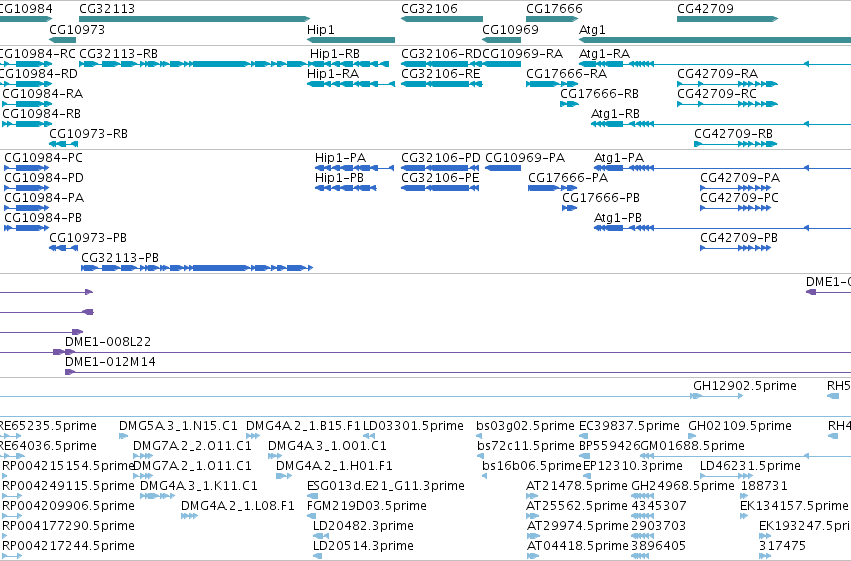Select the CG10969 gene label

[x=510, y=30]
